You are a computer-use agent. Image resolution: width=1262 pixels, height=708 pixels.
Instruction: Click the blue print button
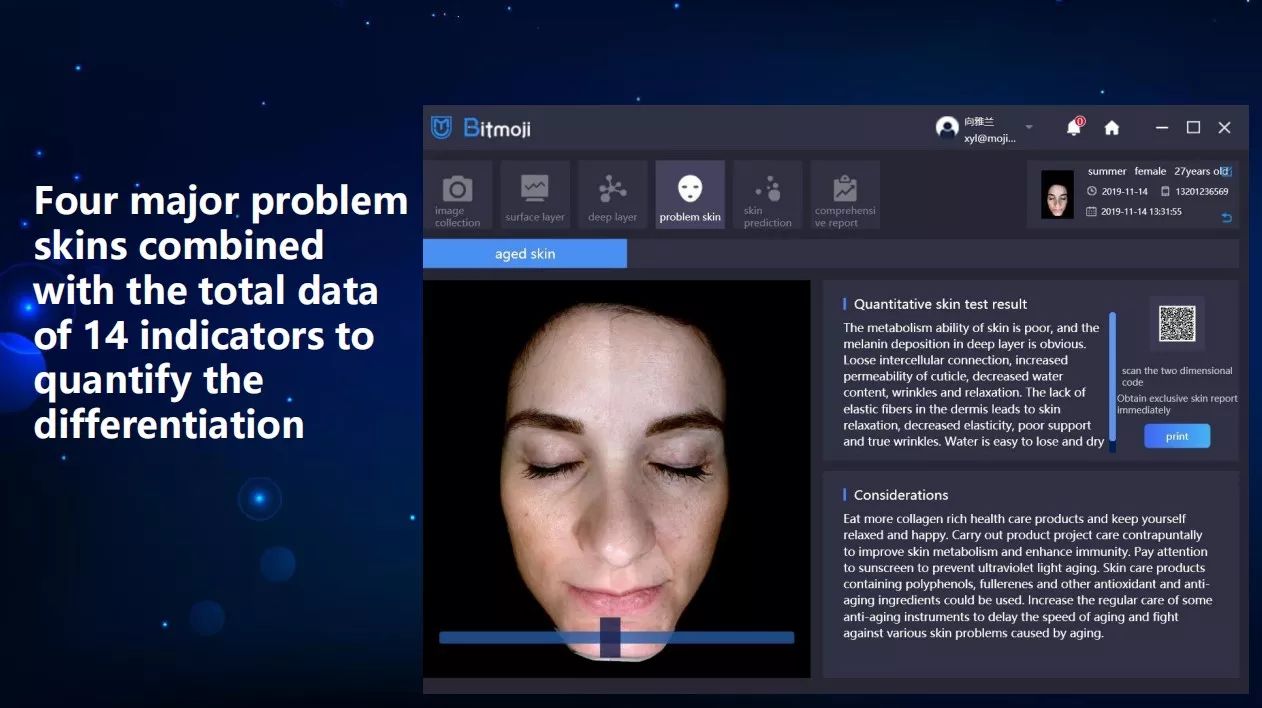point(1177,436)
